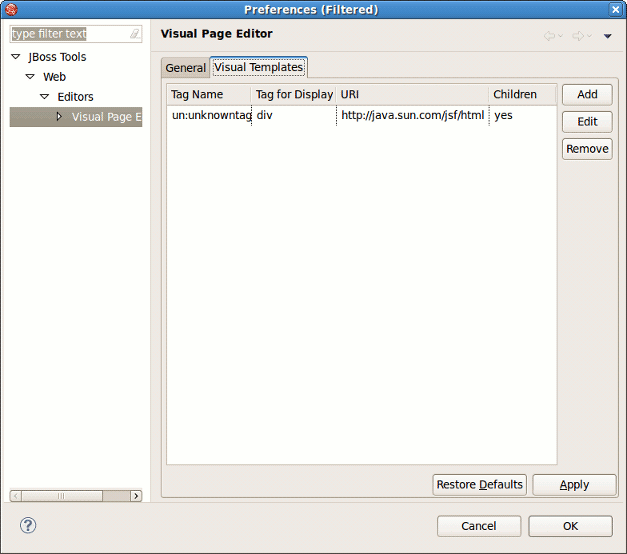Clear the filter text eraser icon
The image size is (627, 554).
pos(134,34)
